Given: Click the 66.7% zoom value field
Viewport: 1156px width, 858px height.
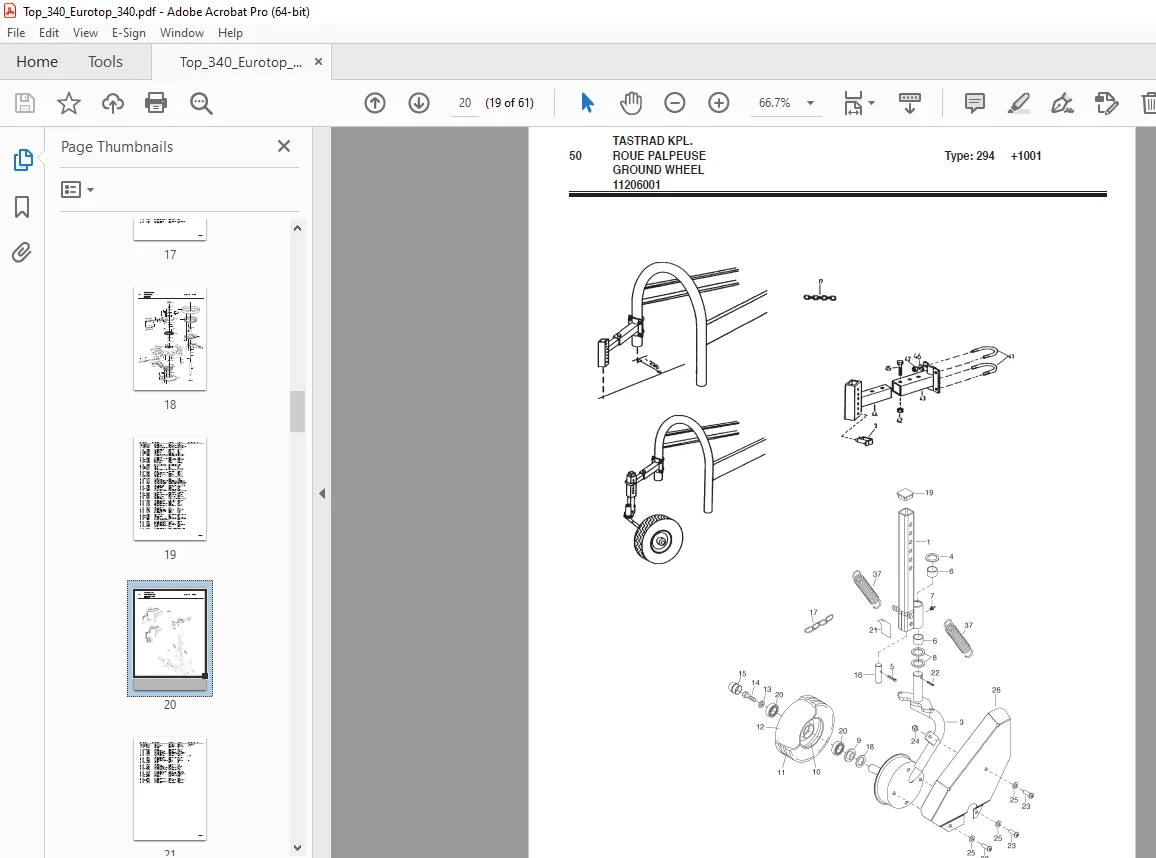Looking at the screenshot, I should 775,103.
